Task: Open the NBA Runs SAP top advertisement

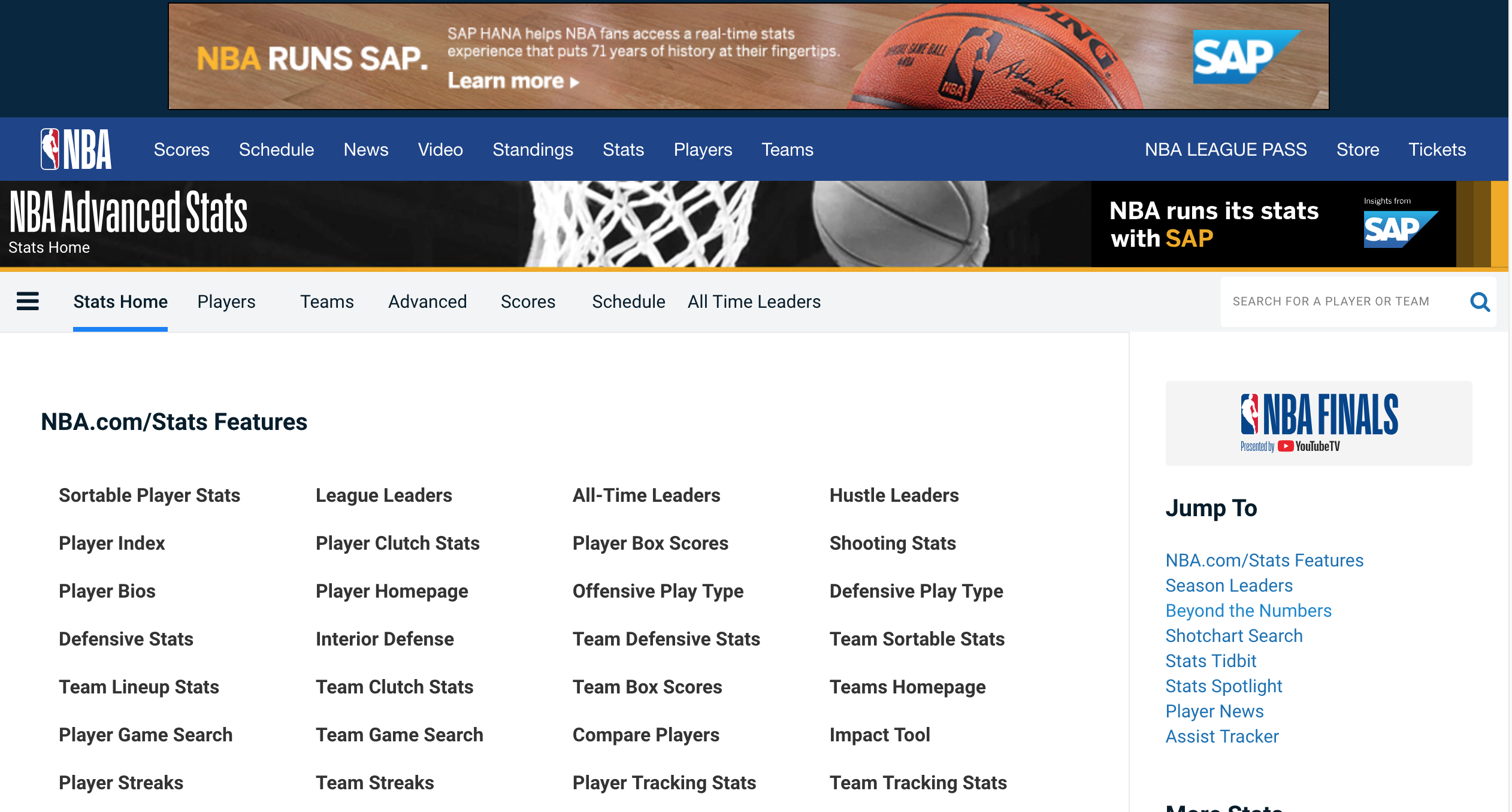Action: [x=748, y=56]
